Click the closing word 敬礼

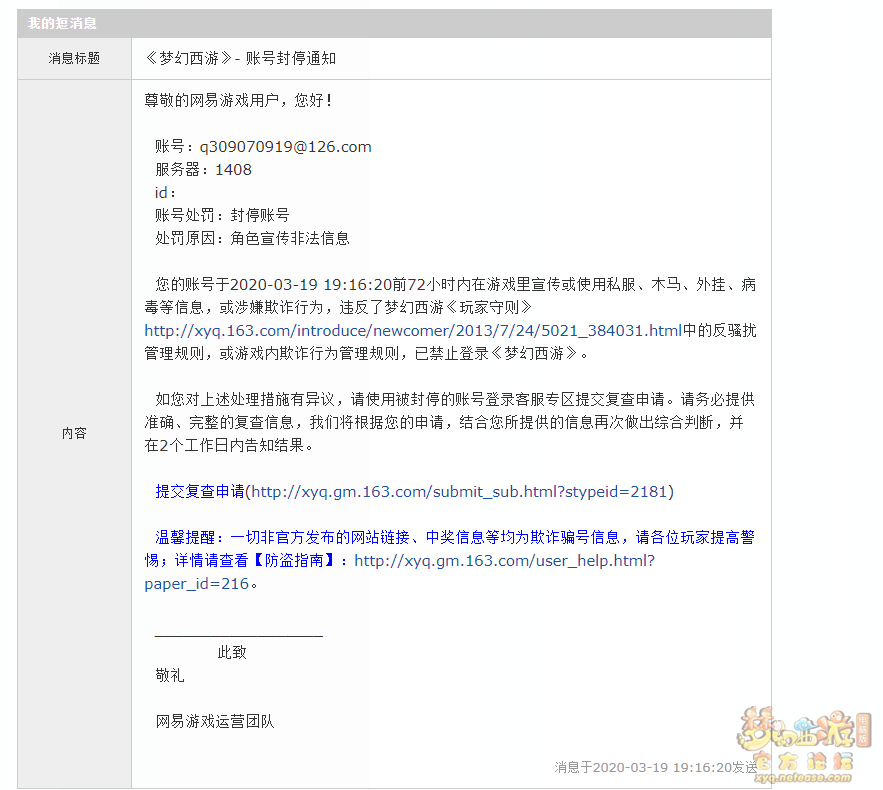(170, 676)
